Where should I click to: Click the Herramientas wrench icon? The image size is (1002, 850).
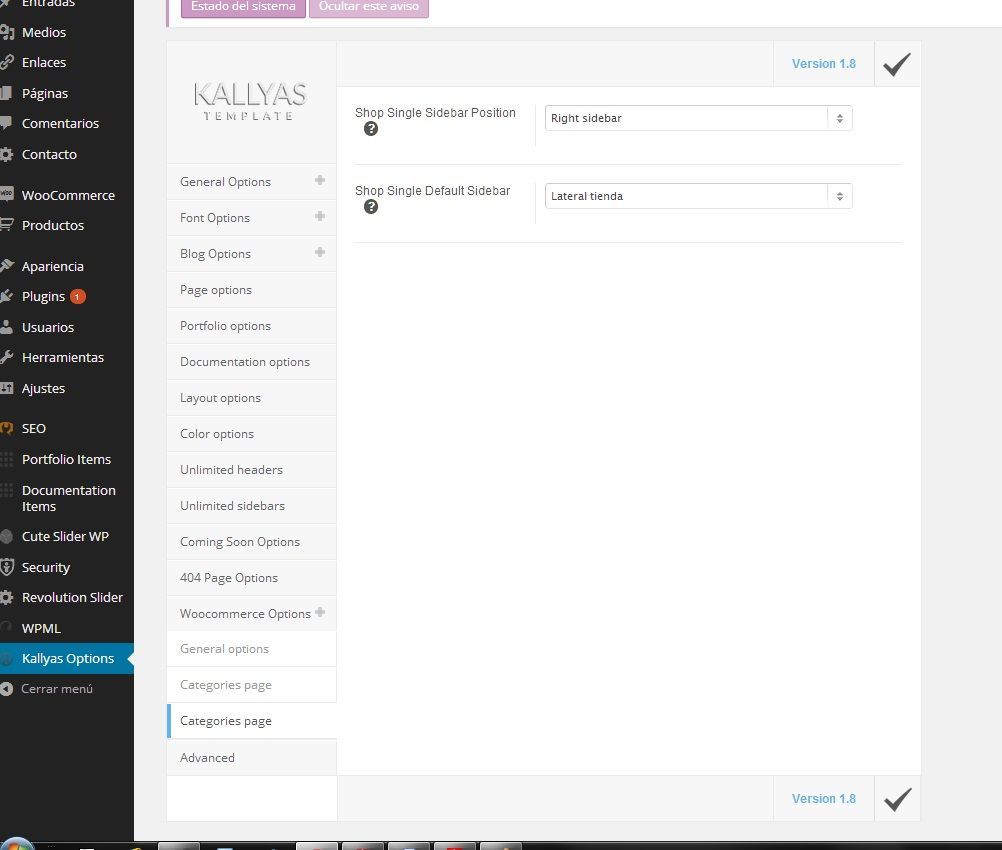click(x=7, y=357)
